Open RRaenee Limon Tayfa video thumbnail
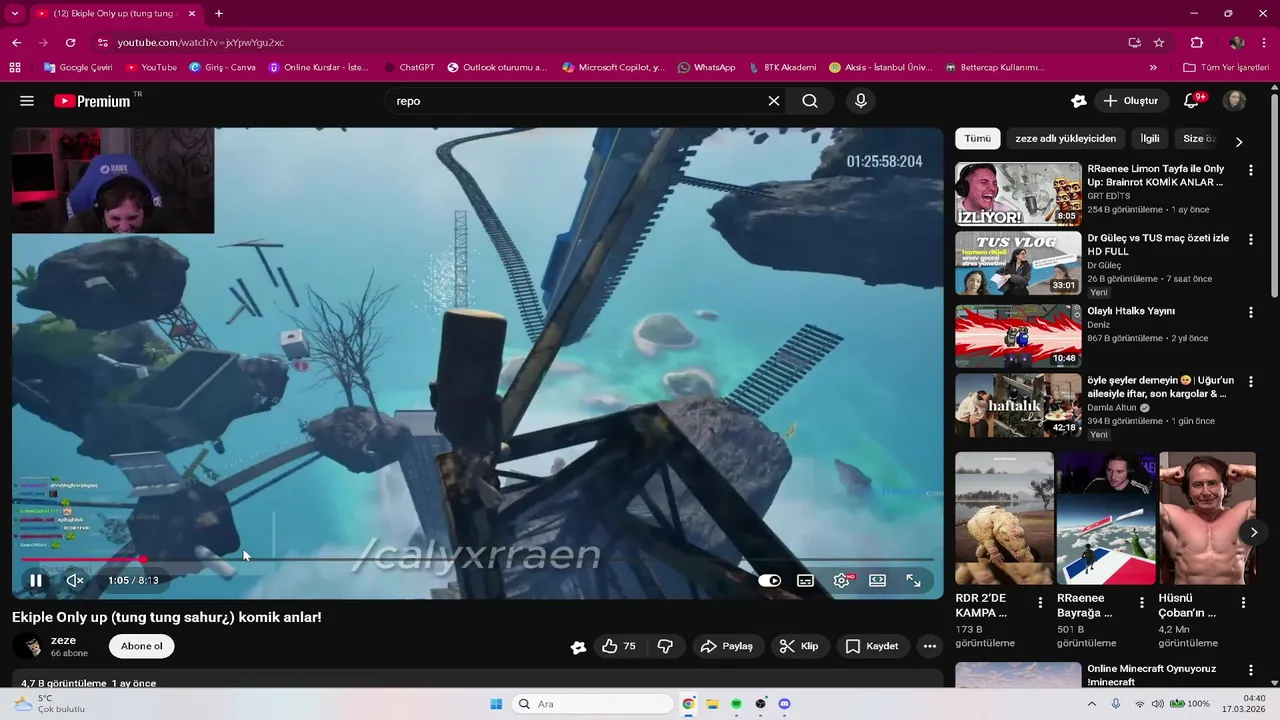The width and height of the screenshot is (1280, 720). pyautogui.click(x=1018, y=194)
